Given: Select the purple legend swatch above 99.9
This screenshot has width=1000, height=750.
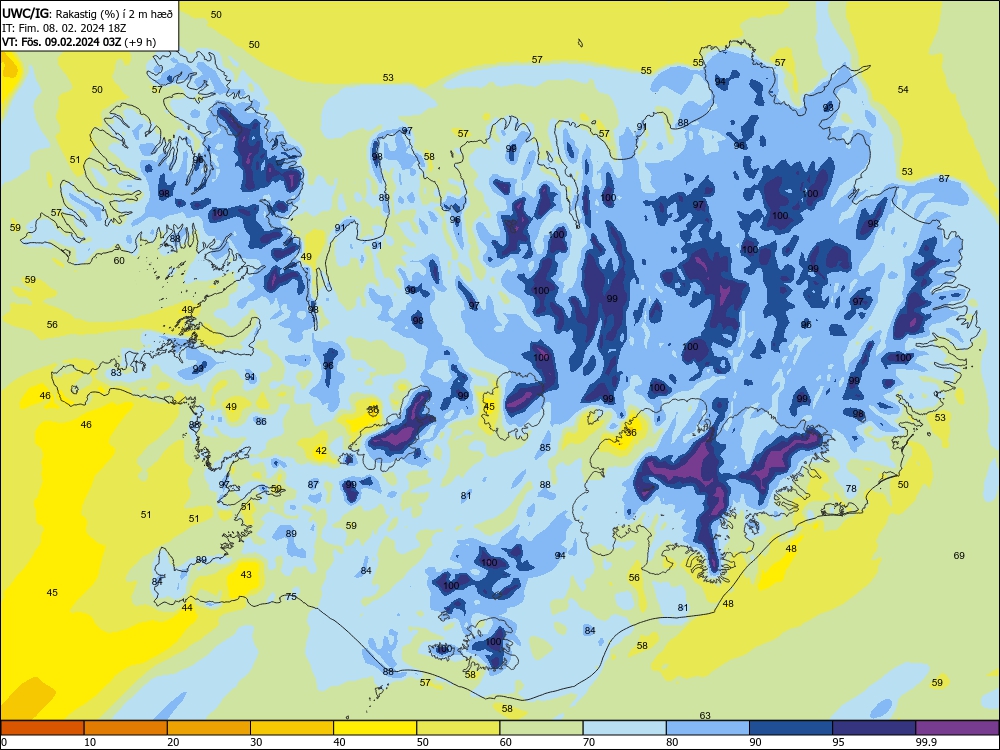Looking at the screenshot, I should (x=957, y=728).
